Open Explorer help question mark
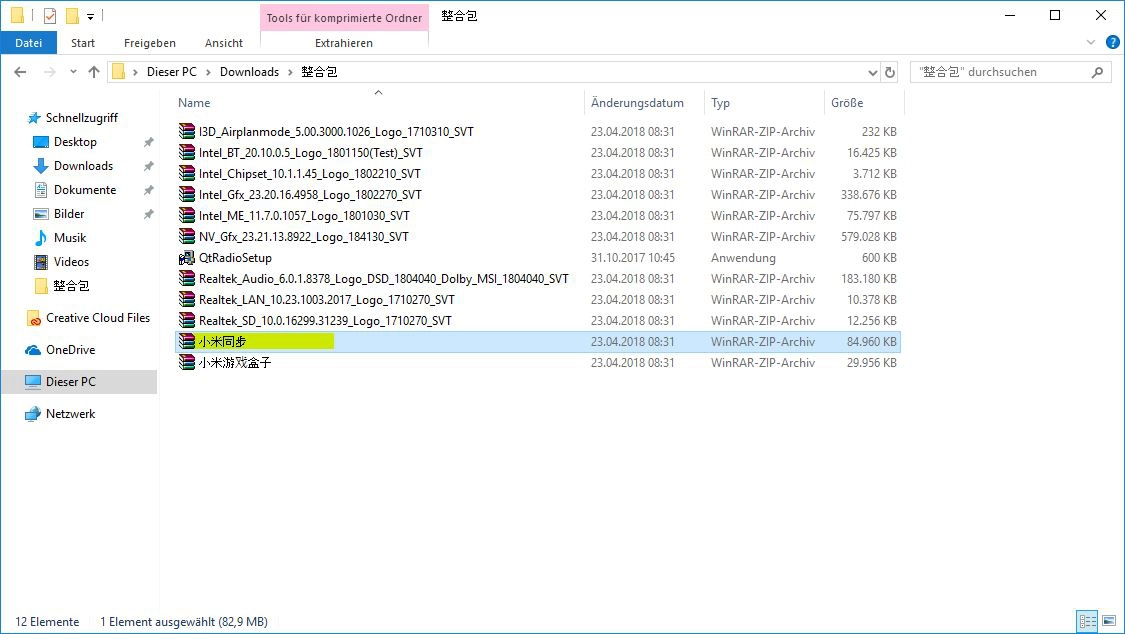 click(x=1113, y=42)
